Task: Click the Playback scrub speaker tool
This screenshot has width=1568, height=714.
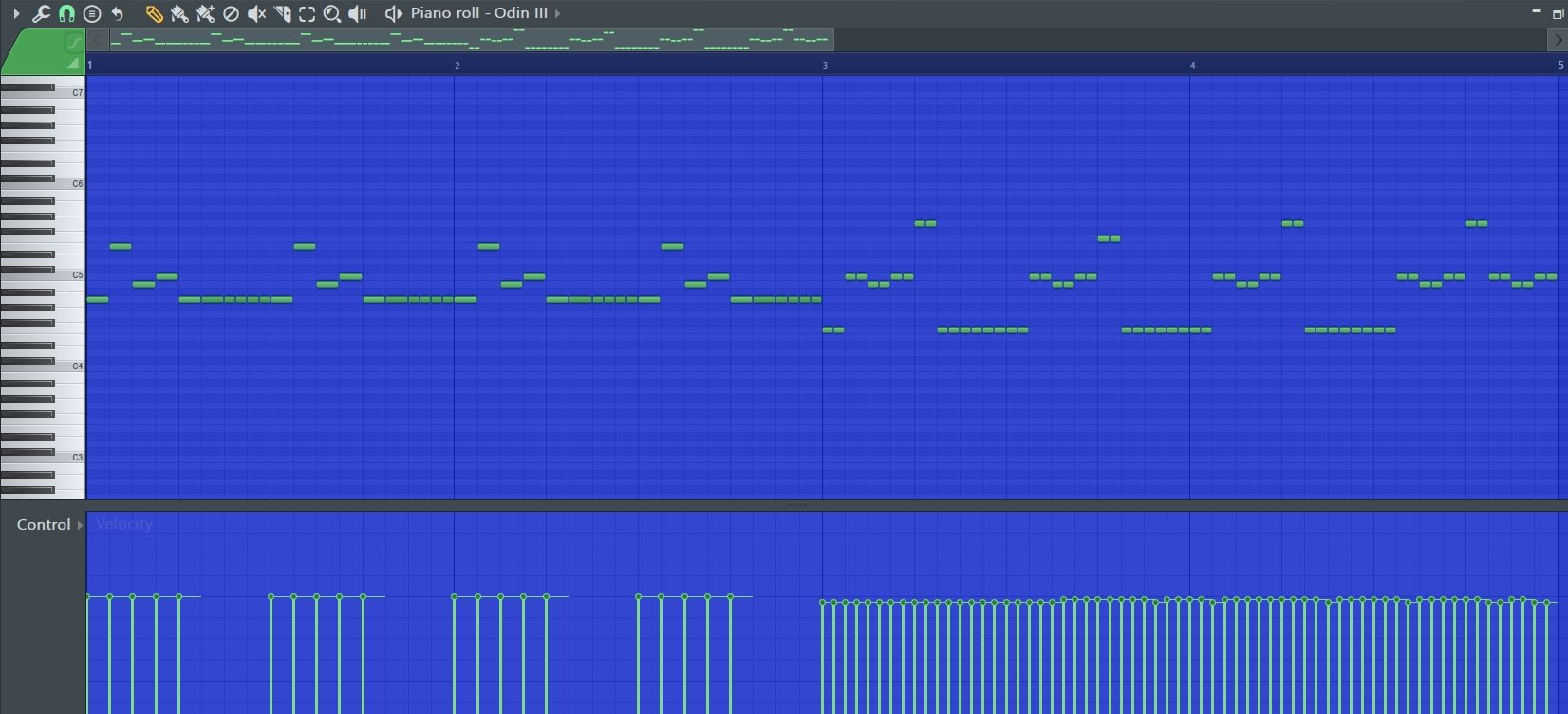Action: click(x=358, y=13)
